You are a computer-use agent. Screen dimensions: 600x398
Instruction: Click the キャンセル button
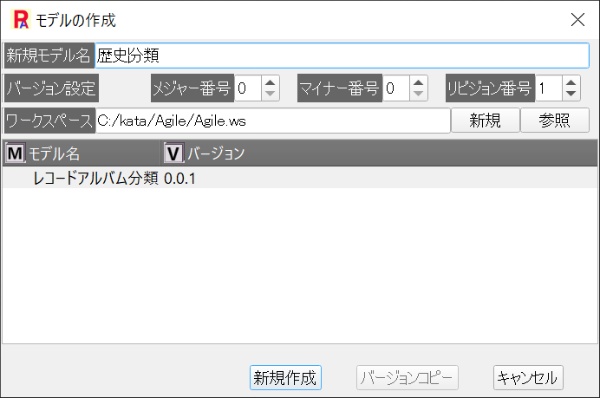pos(528,378)
